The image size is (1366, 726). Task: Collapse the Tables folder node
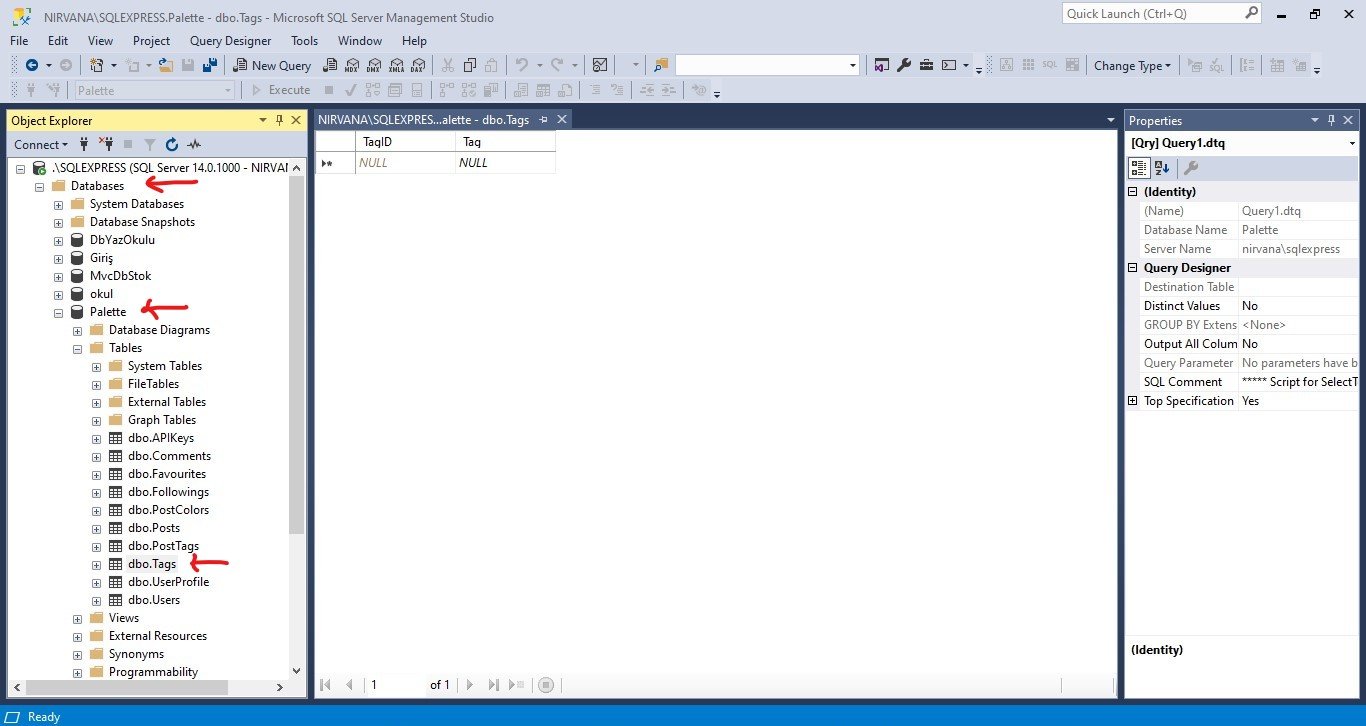(78, 348)
